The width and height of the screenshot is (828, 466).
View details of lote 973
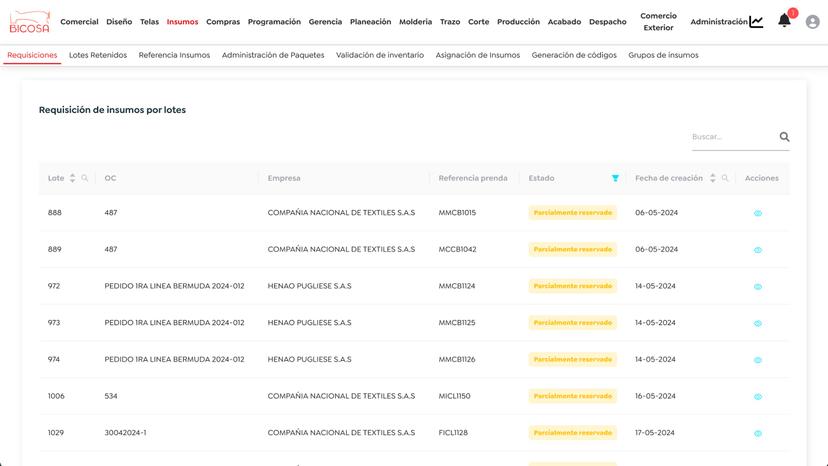(757, 323)
